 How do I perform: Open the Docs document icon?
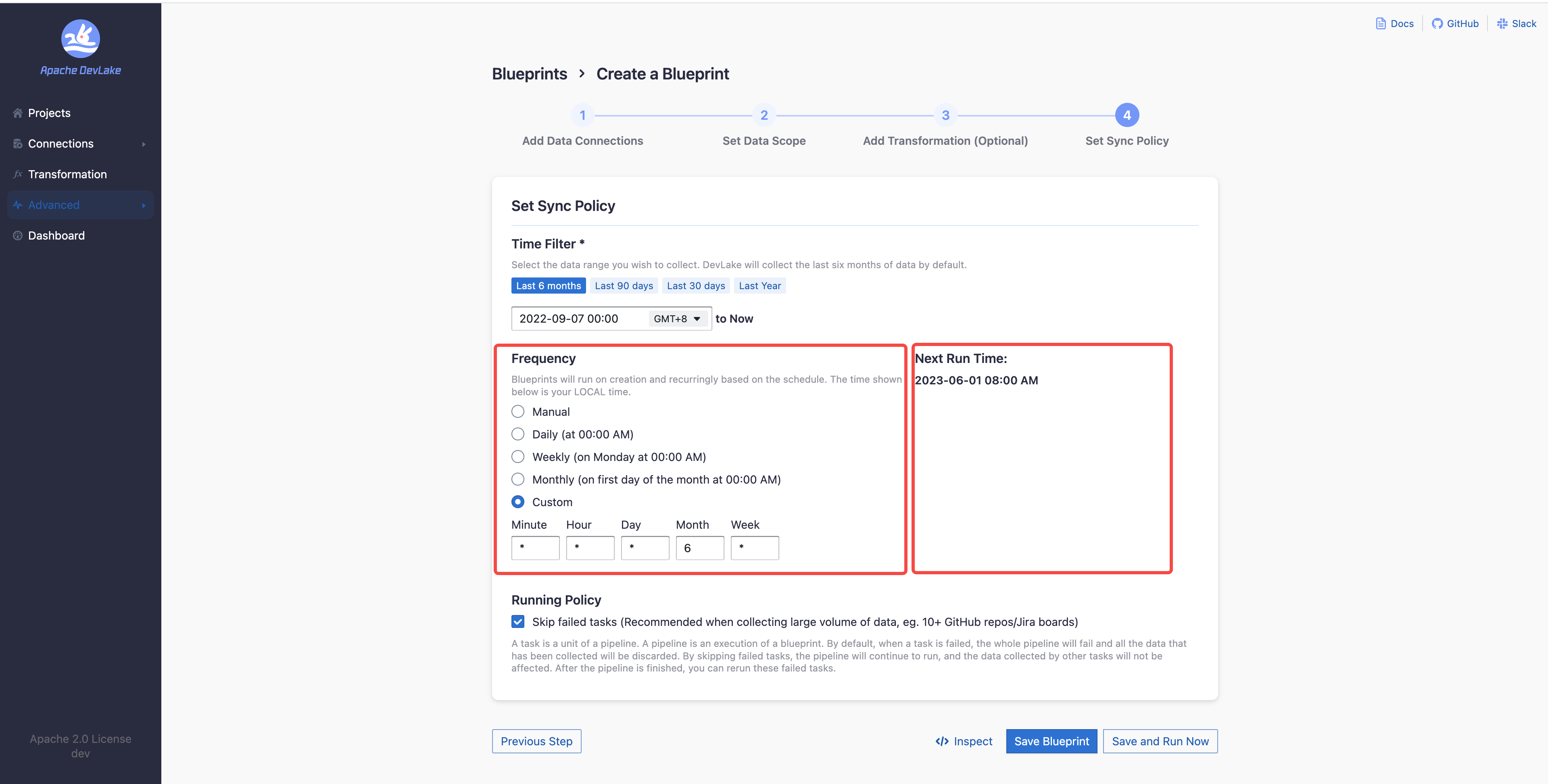pyautogui.click(x=1380, y=23)
